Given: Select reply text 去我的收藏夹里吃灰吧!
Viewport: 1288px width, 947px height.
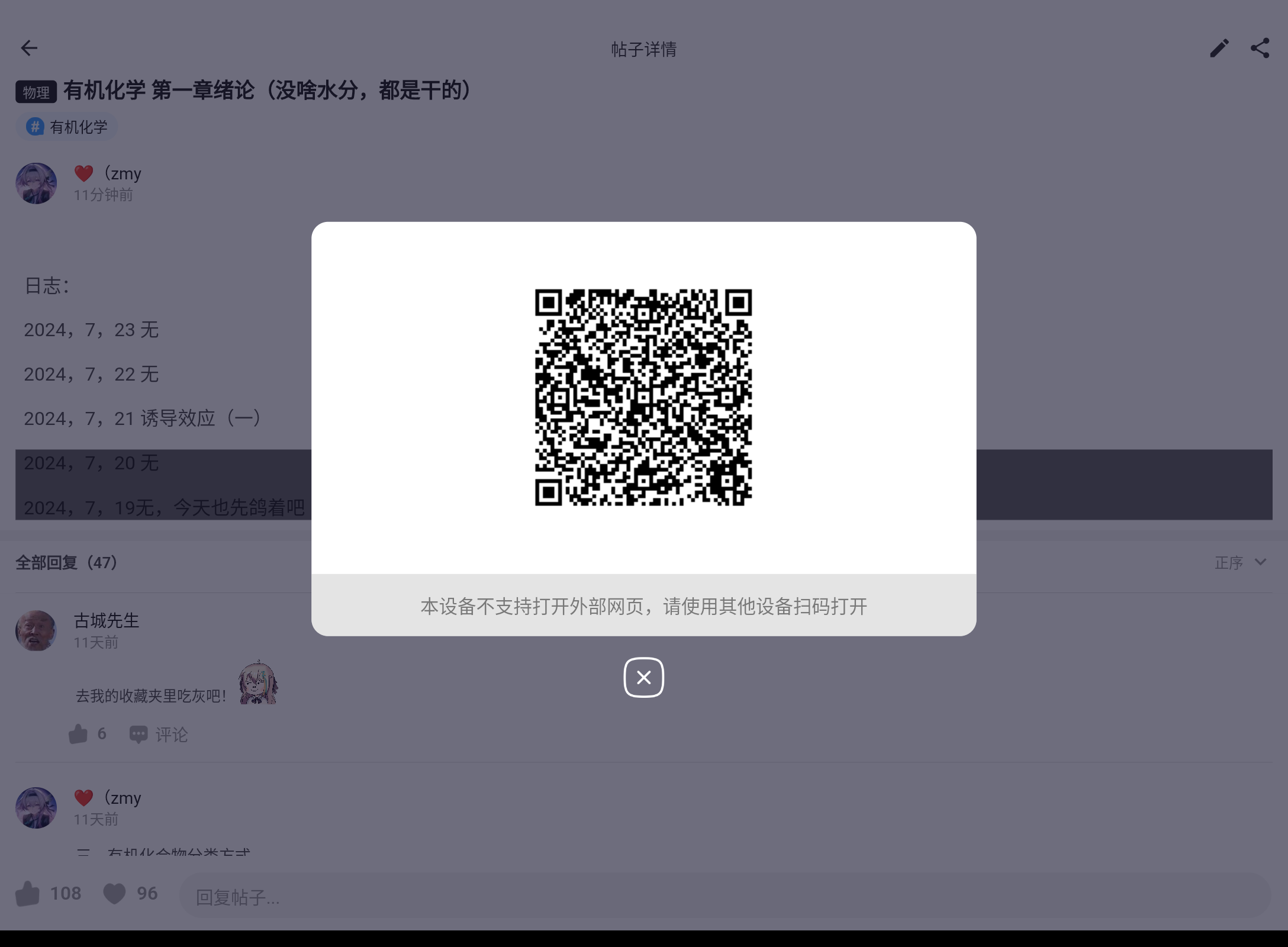Looking at the screenshot, I should click(151, 695).
